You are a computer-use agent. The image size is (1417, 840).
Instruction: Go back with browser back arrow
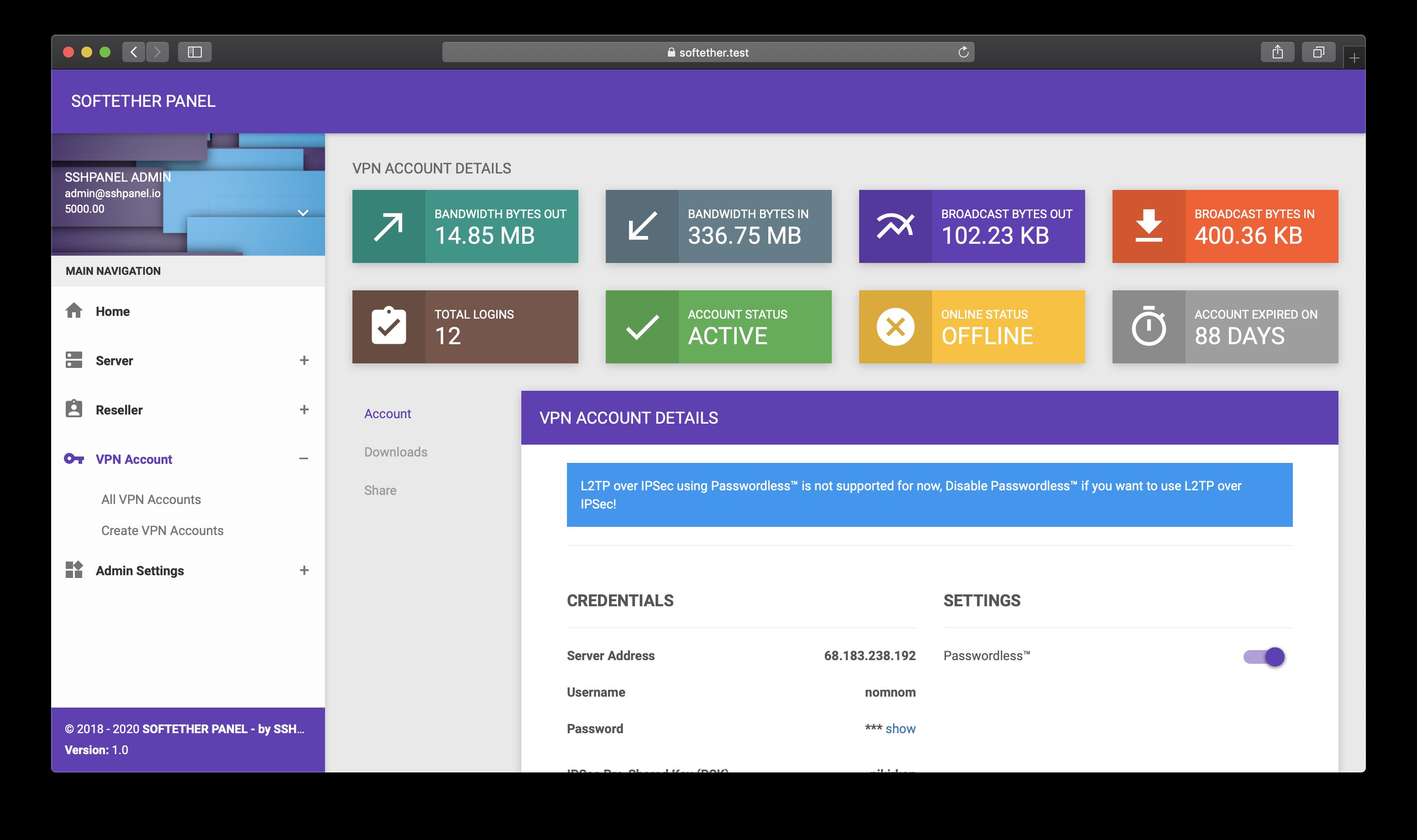[x=134, y=52]
